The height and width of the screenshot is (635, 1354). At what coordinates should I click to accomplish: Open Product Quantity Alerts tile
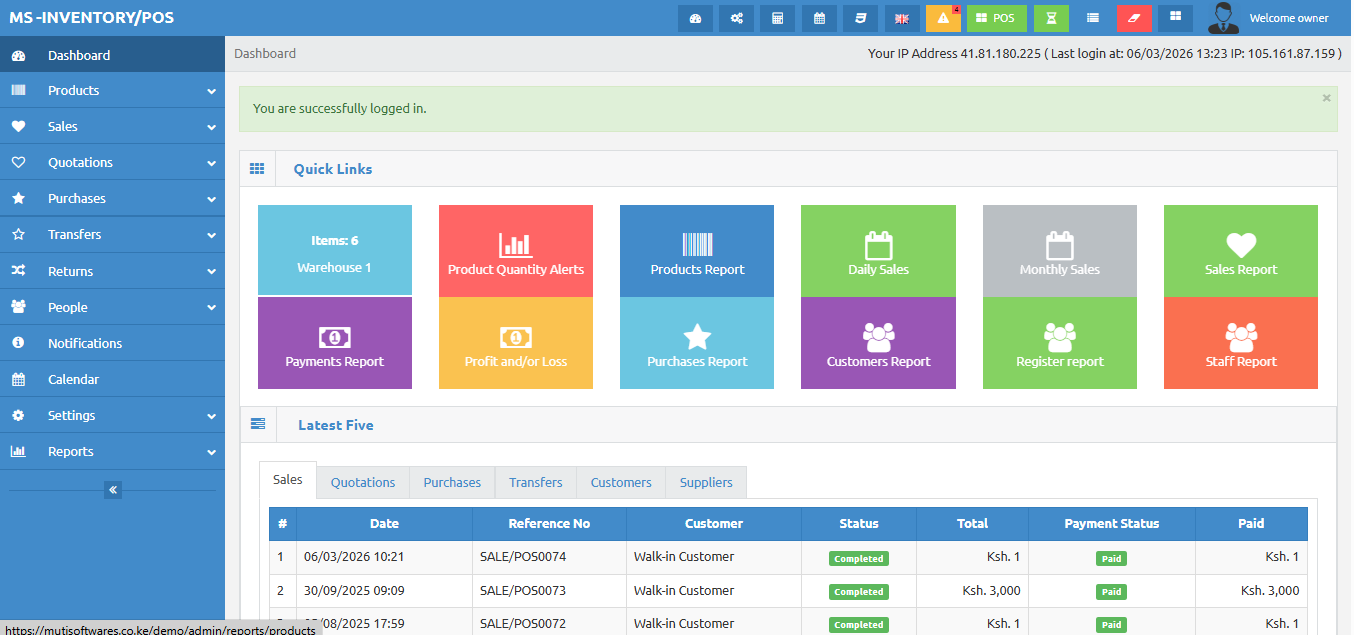[x=516, y=251]
